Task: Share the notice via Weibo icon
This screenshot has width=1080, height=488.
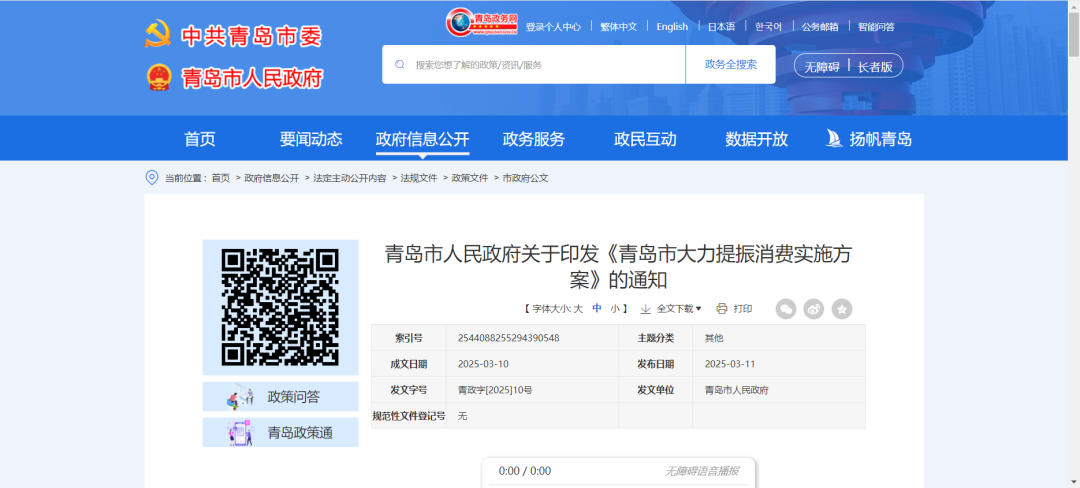Action: tap(814, 309)
